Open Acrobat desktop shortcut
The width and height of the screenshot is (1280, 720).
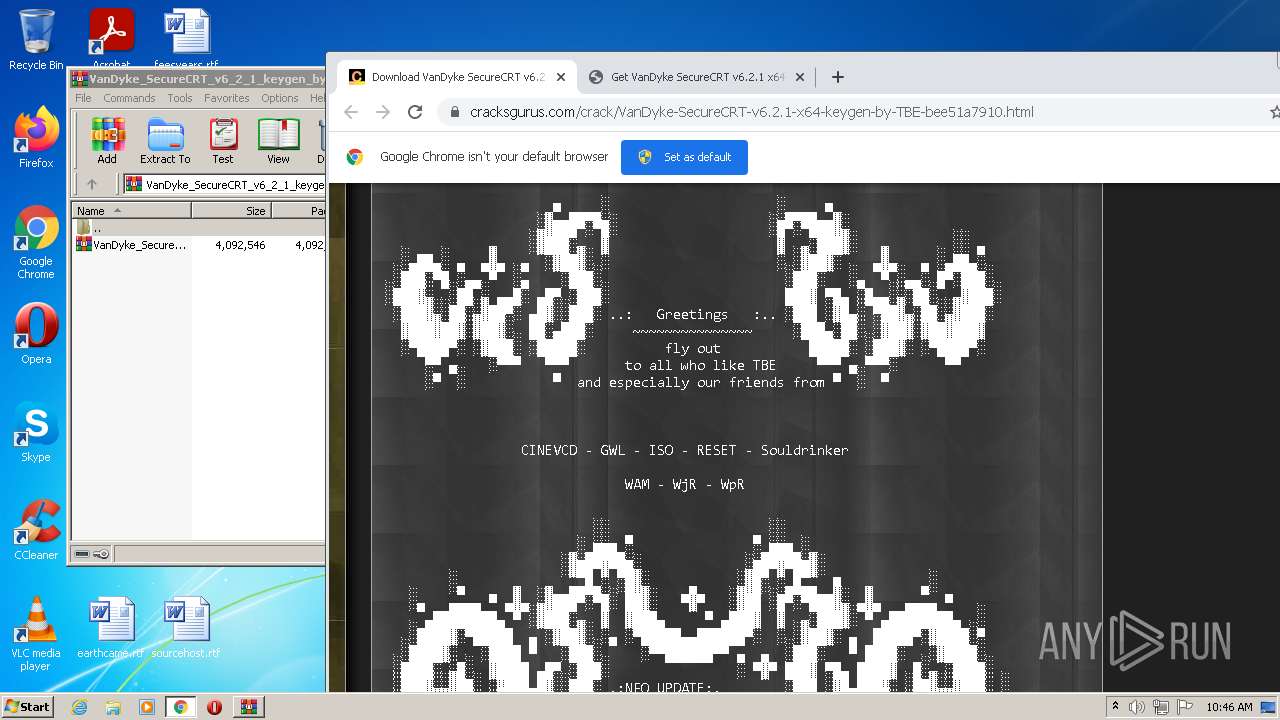(111, 40)
